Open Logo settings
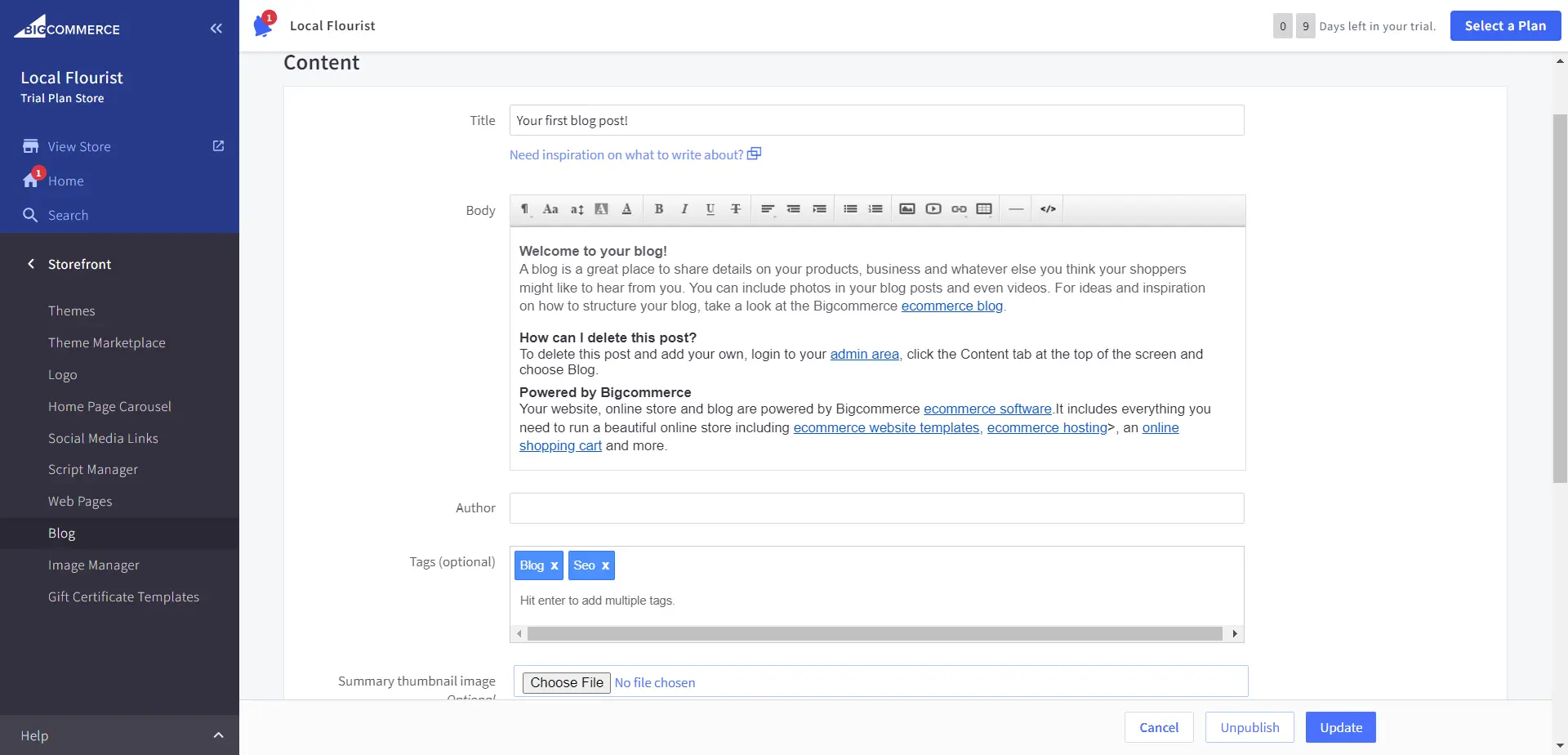Screen dimensions: 1568x755 tap(63, 374)
